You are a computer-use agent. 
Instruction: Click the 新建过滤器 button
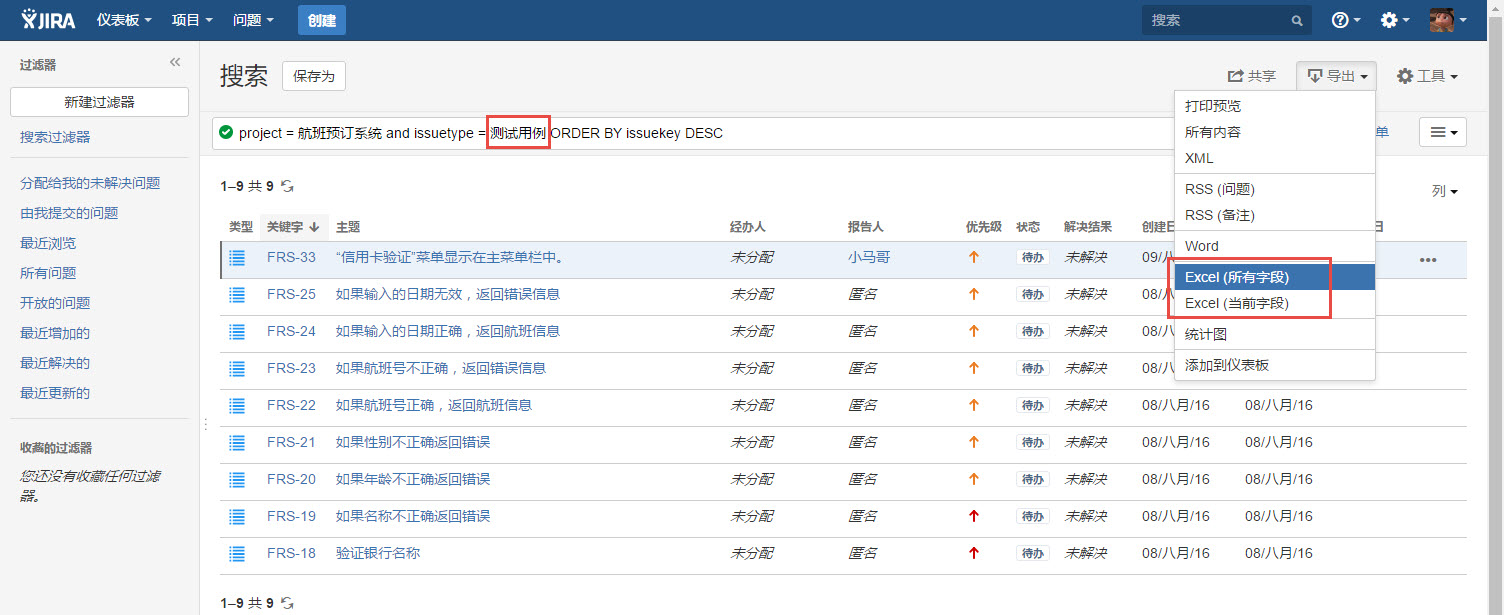point(99,102)
